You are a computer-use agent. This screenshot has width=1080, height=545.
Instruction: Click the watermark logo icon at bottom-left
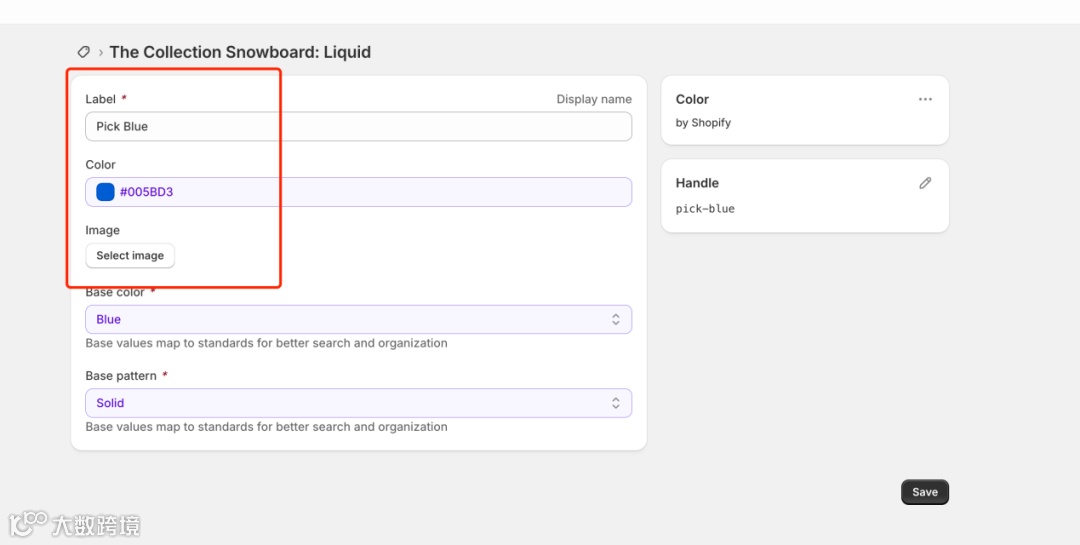point(29,522)
